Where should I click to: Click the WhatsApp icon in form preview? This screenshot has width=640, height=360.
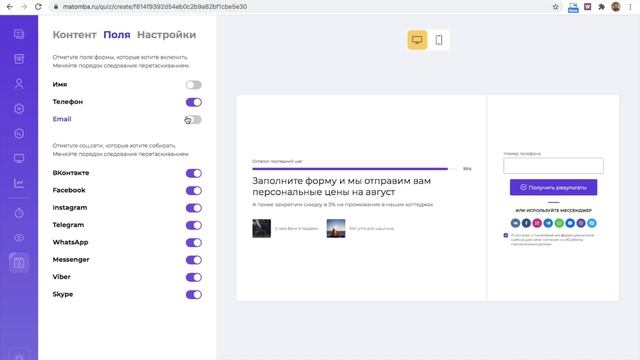tap(559, 223)
